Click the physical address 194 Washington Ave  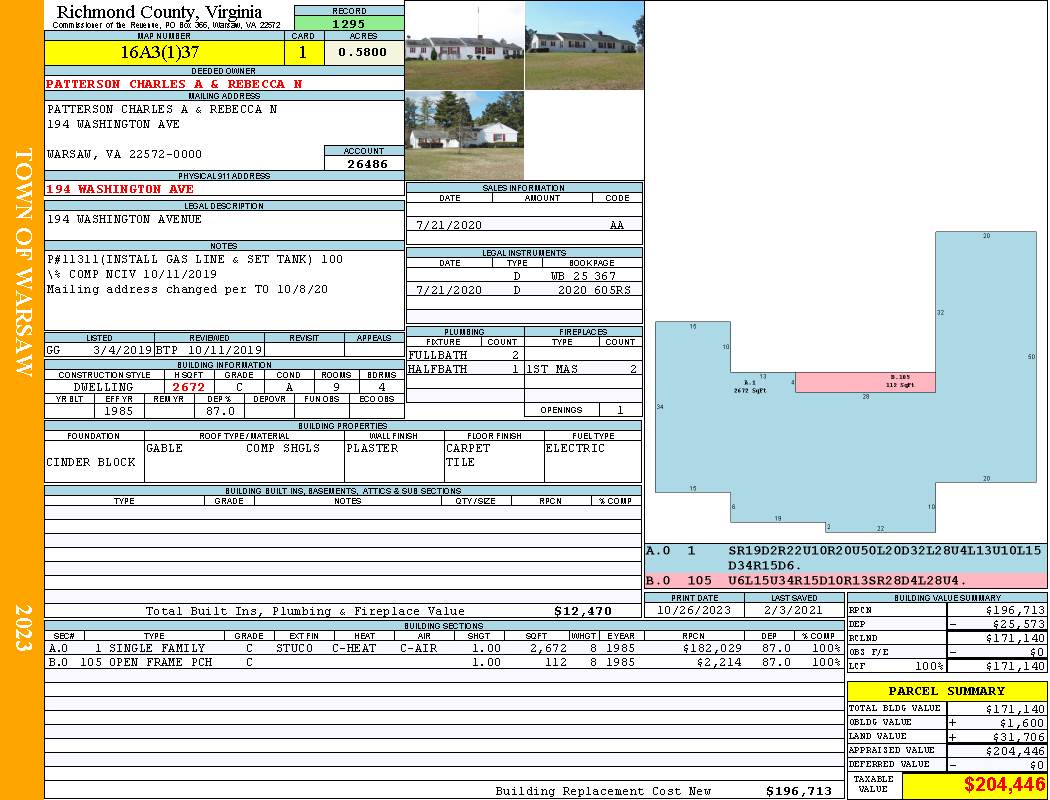tap(120, 188)
